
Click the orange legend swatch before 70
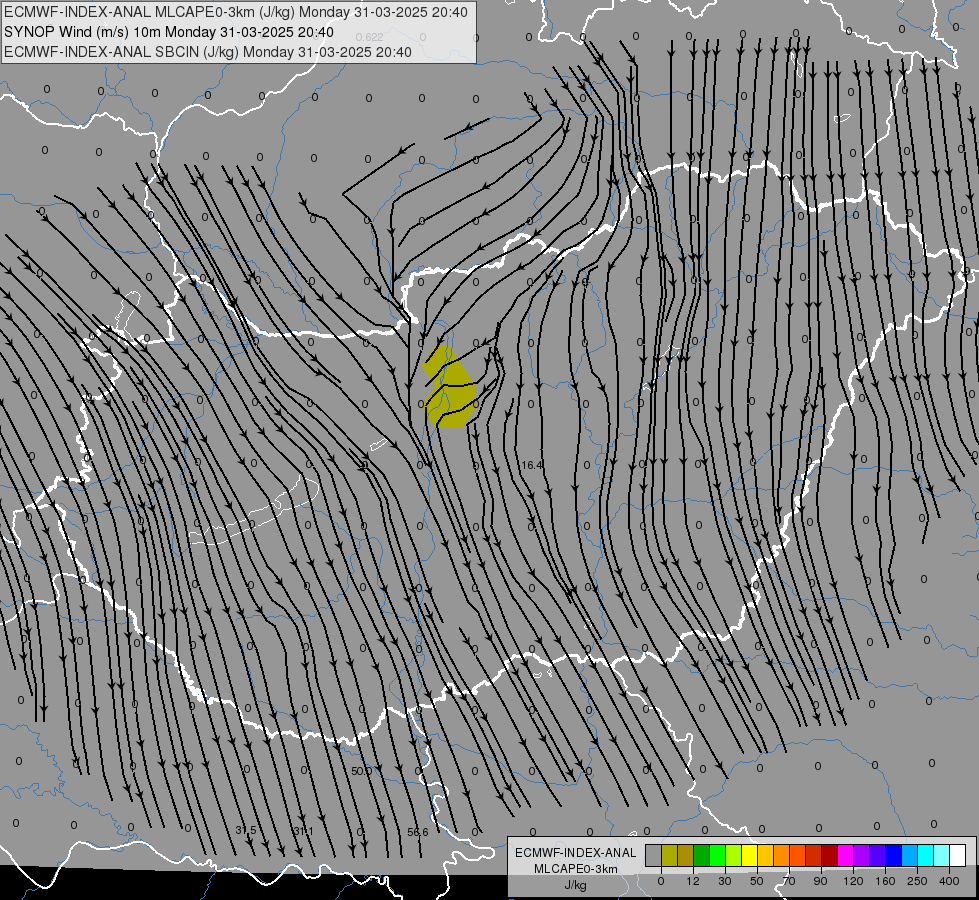click(x=782, y=855)
